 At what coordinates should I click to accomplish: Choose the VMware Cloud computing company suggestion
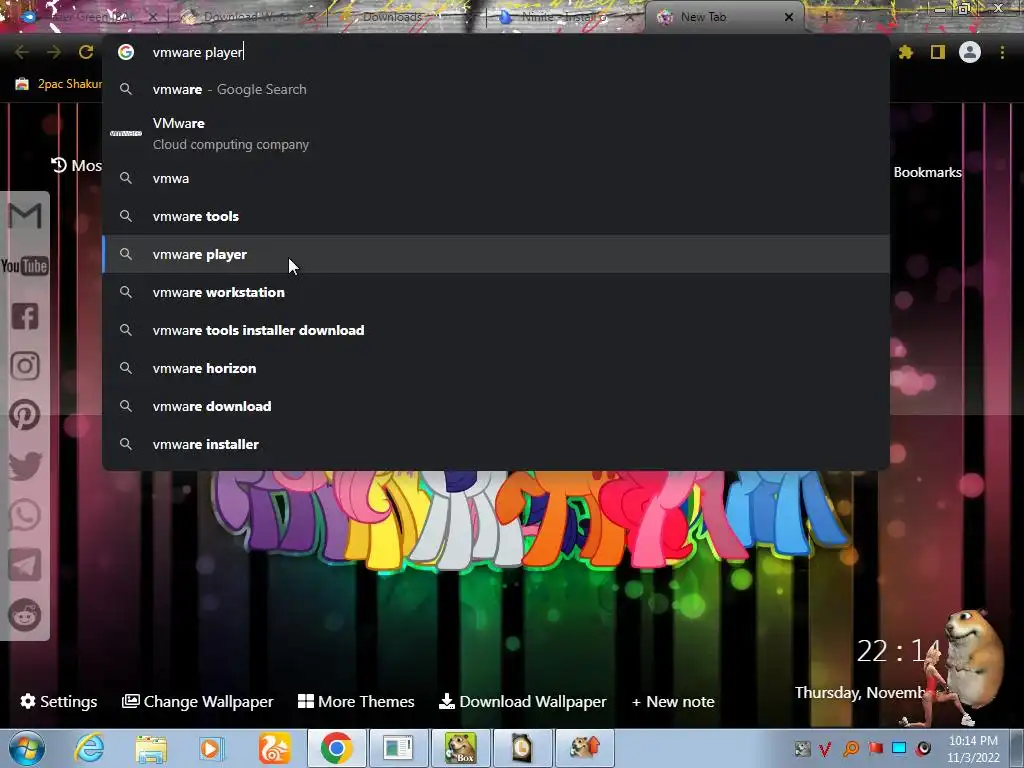[496, 134]
